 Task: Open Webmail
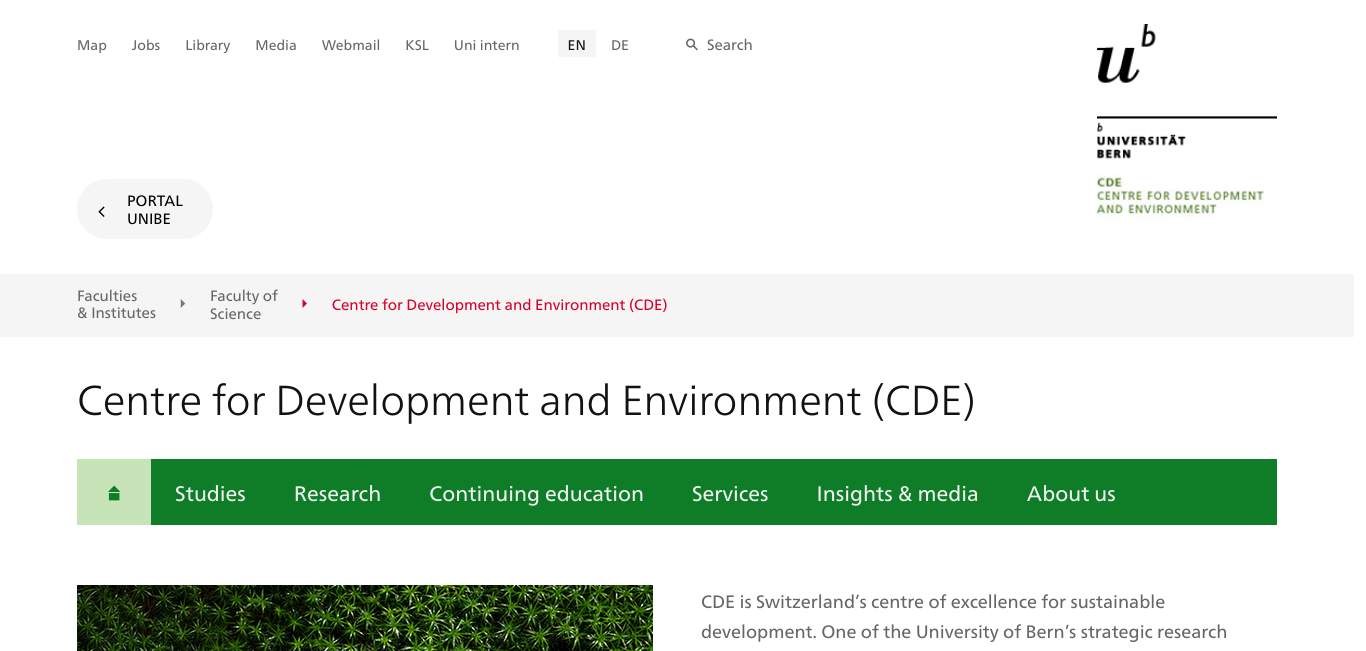(x=351, y=45)
